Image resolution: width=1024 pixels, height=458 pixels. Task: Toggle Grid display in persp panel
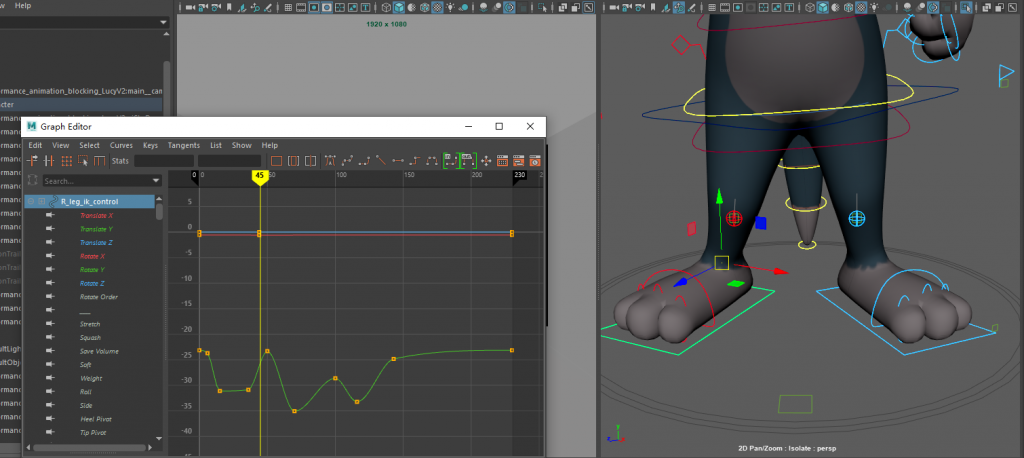(x=711, y=7)
